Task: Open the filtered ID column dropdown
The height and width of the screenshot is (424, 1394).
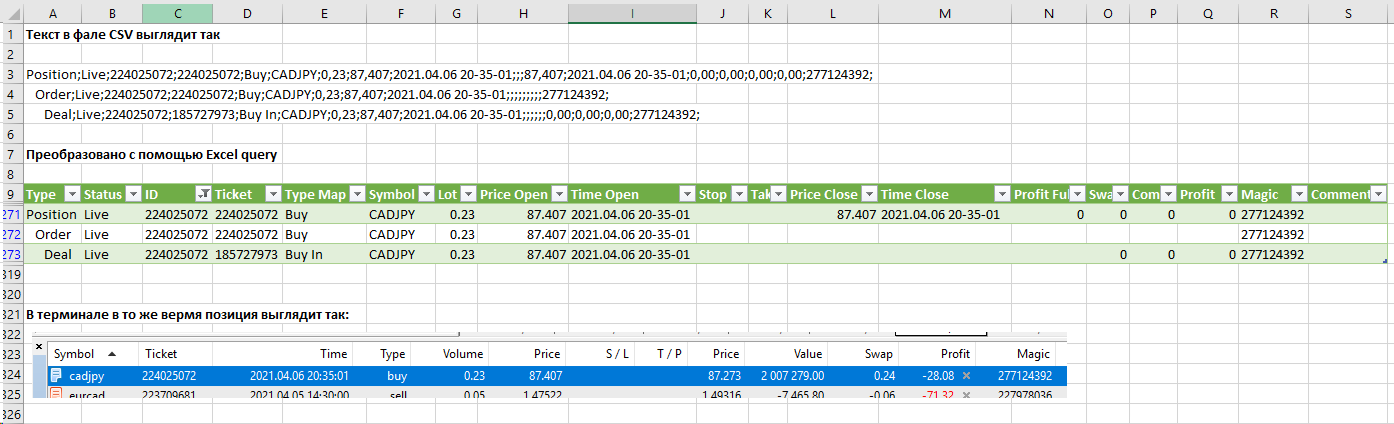Action: [203, 194]
